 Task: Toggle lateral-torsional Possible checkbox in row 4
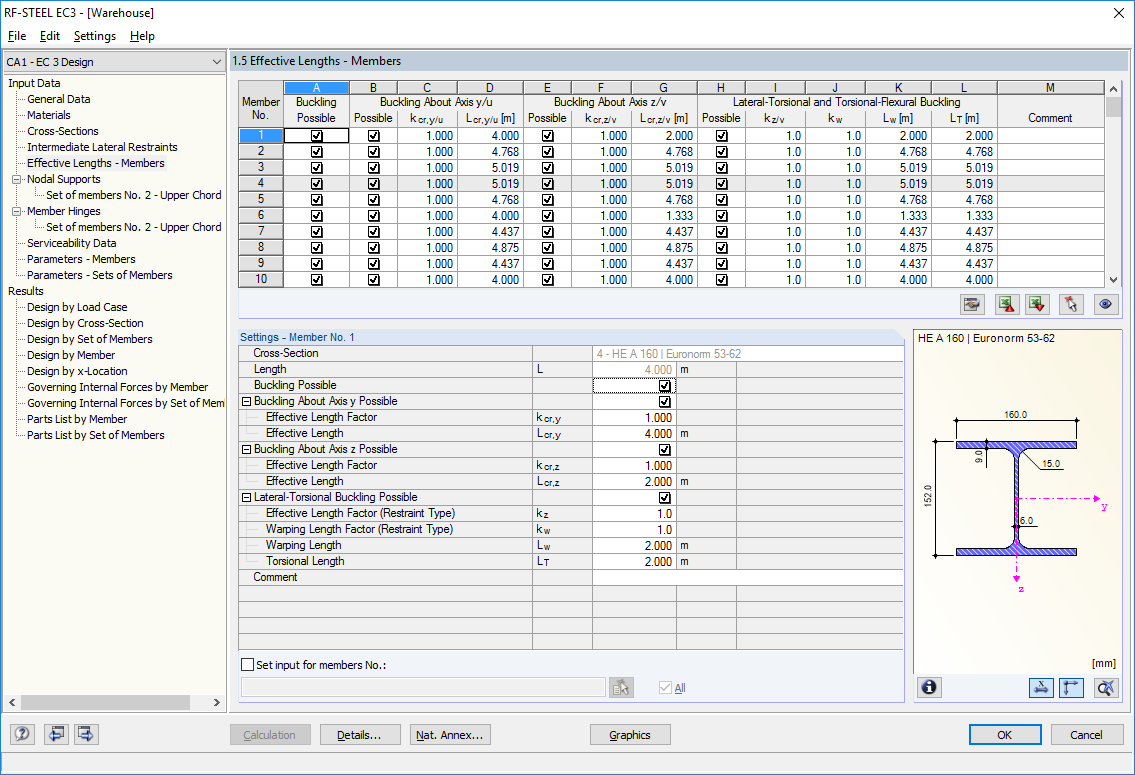722,184
